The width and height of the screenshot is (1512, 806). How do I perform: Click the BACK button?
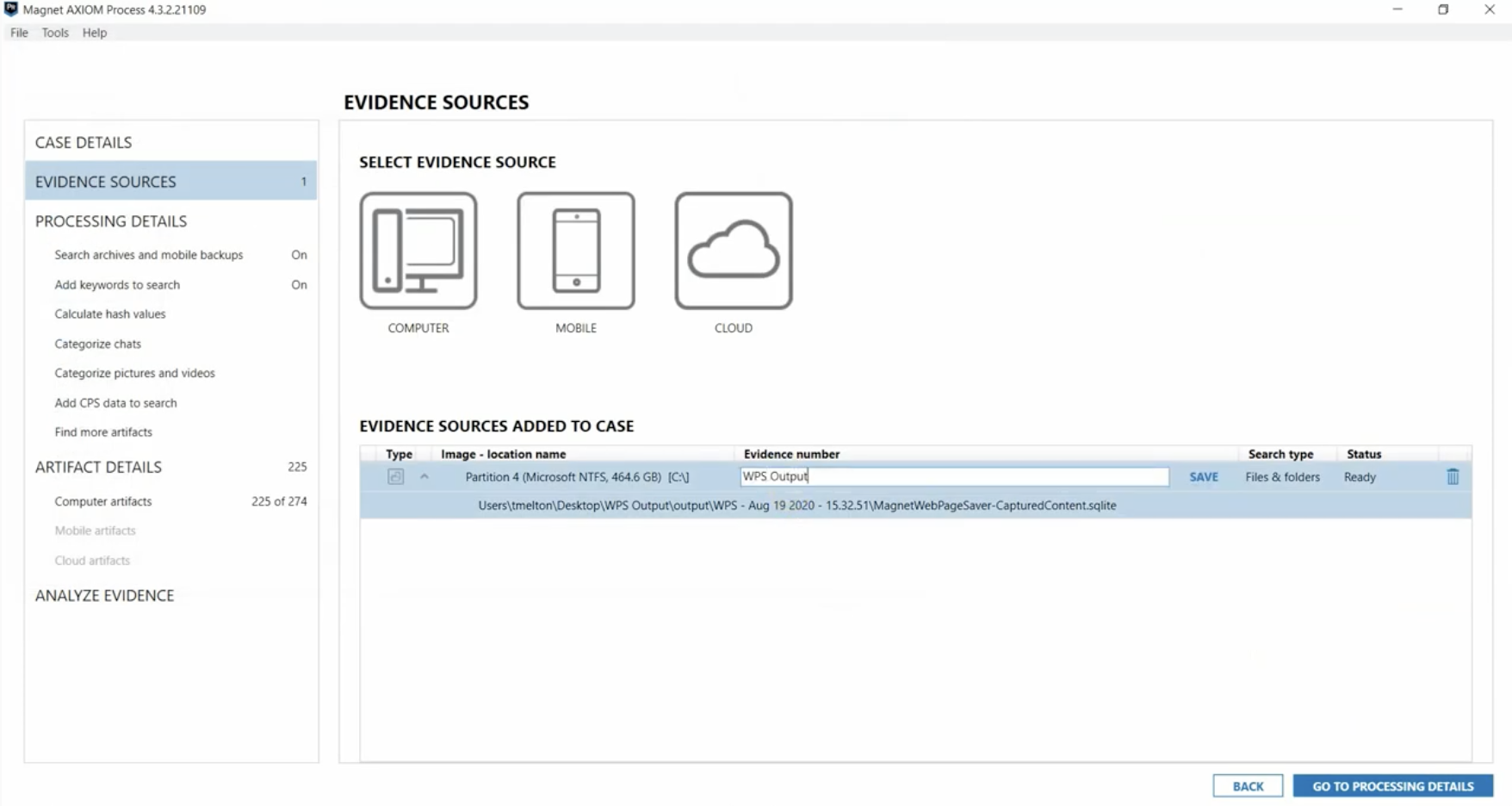(x=1248, y=785)
